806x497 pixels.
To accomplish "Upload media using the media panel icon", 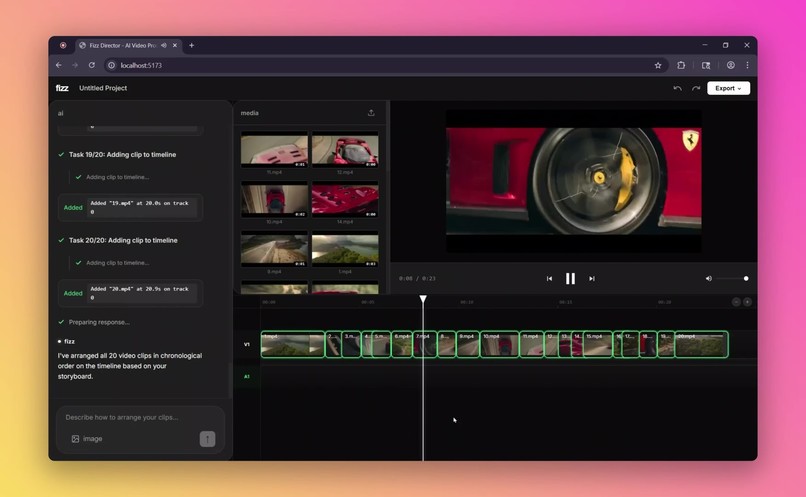I will (371, 113).
